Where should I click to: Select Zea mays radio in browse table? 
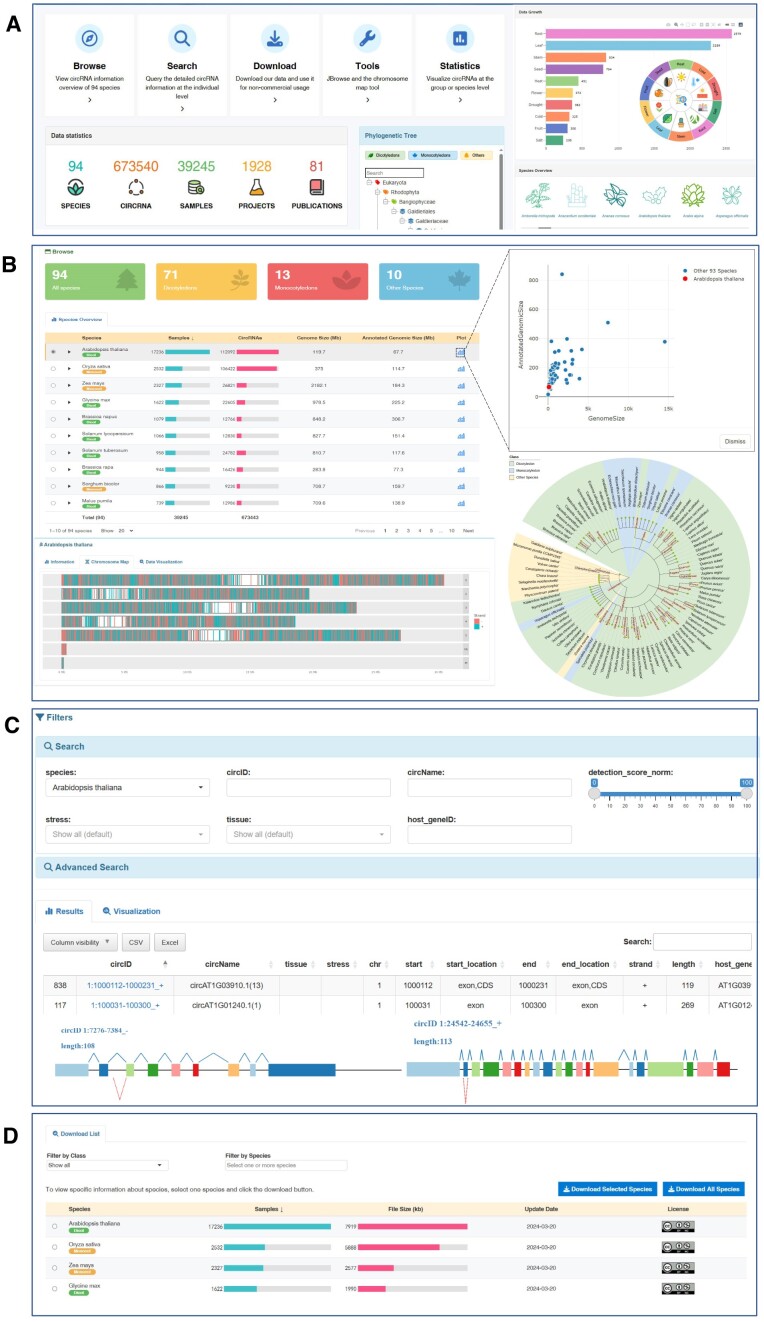pyautogui.click(x=52, y=383)
